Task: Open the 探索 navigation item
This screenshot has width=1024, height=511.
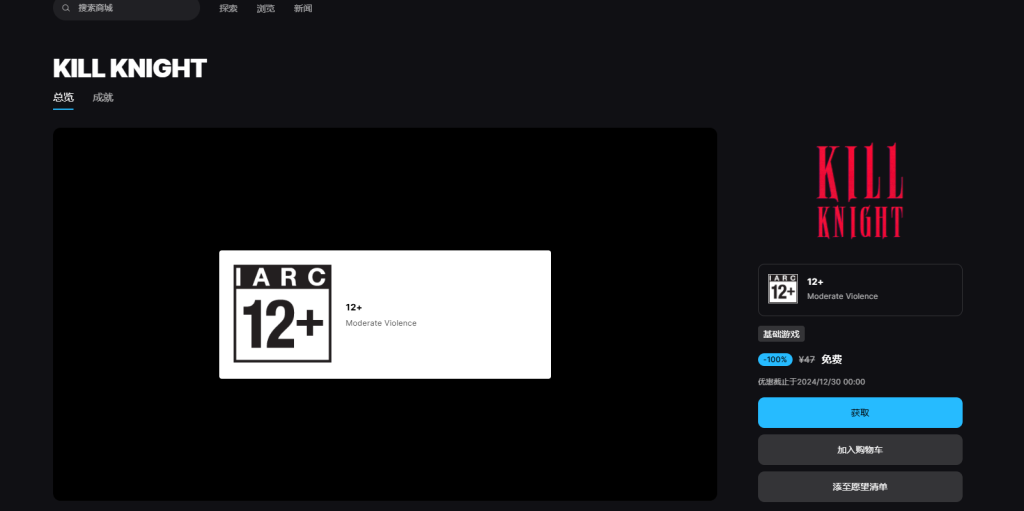Action: pos(229,8)
